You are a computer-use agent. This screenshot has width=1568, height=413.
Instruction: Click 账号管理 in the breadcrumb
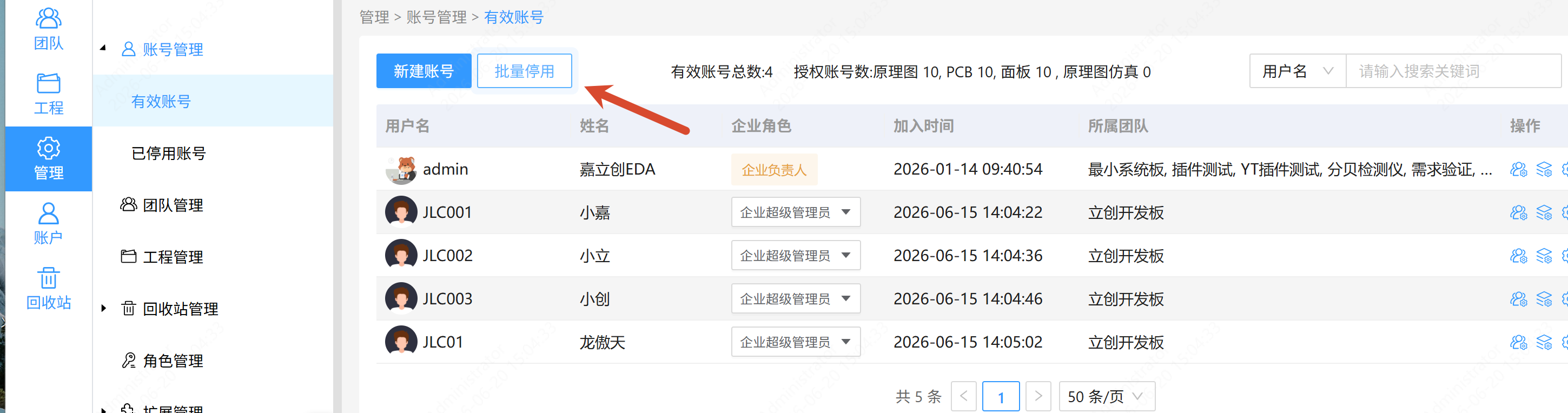(436, 17)
